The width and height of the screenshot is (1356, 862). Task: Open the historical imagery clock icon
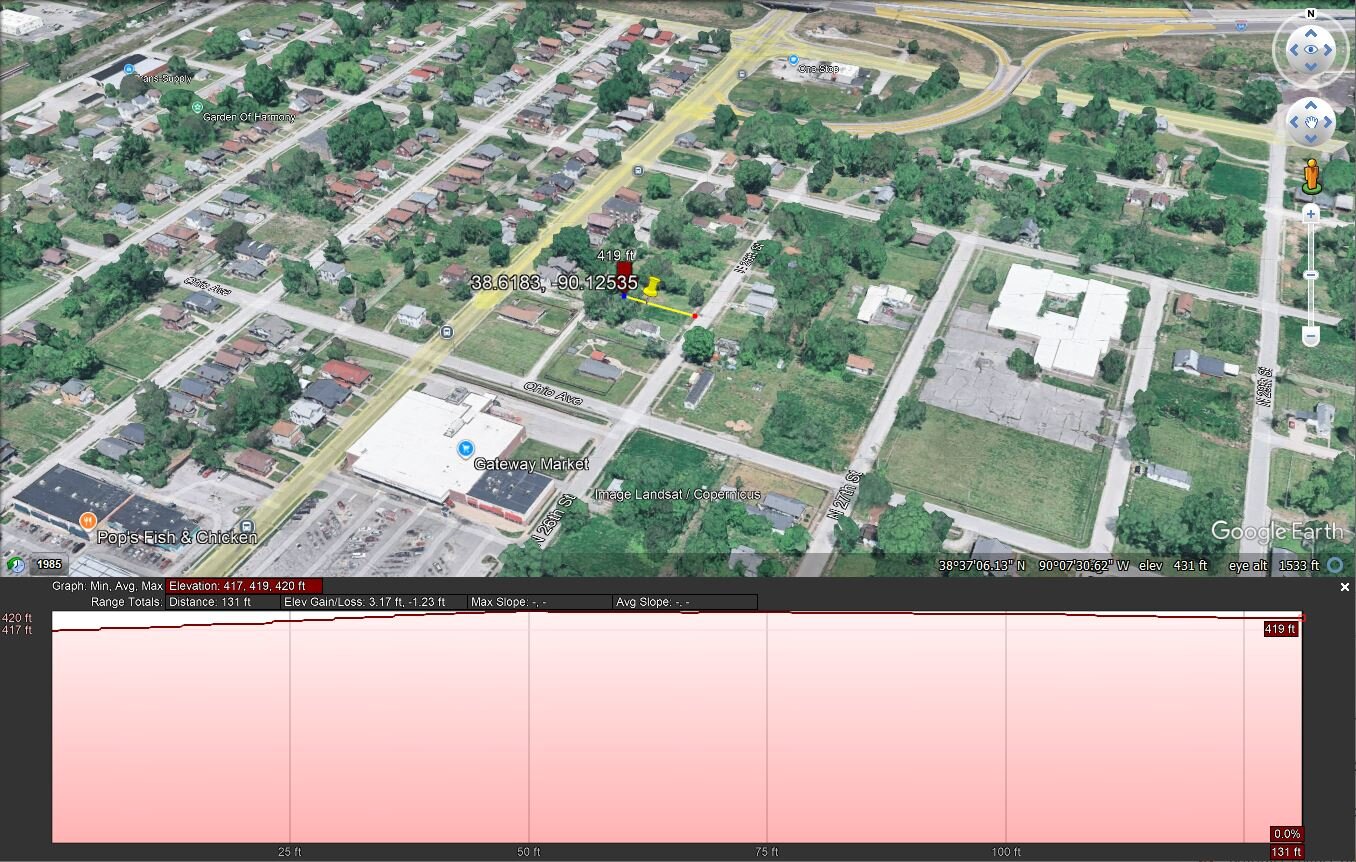[15, 564]
